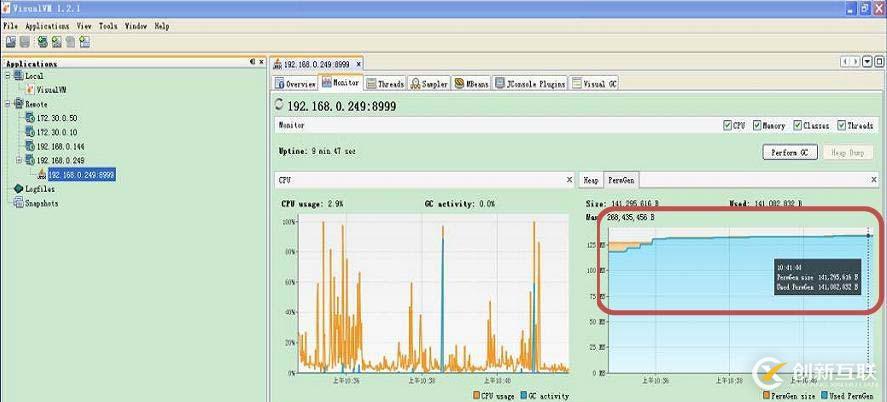Switch to the Threads tab
The height and width of the screenshot is (402, 887).
385,84
